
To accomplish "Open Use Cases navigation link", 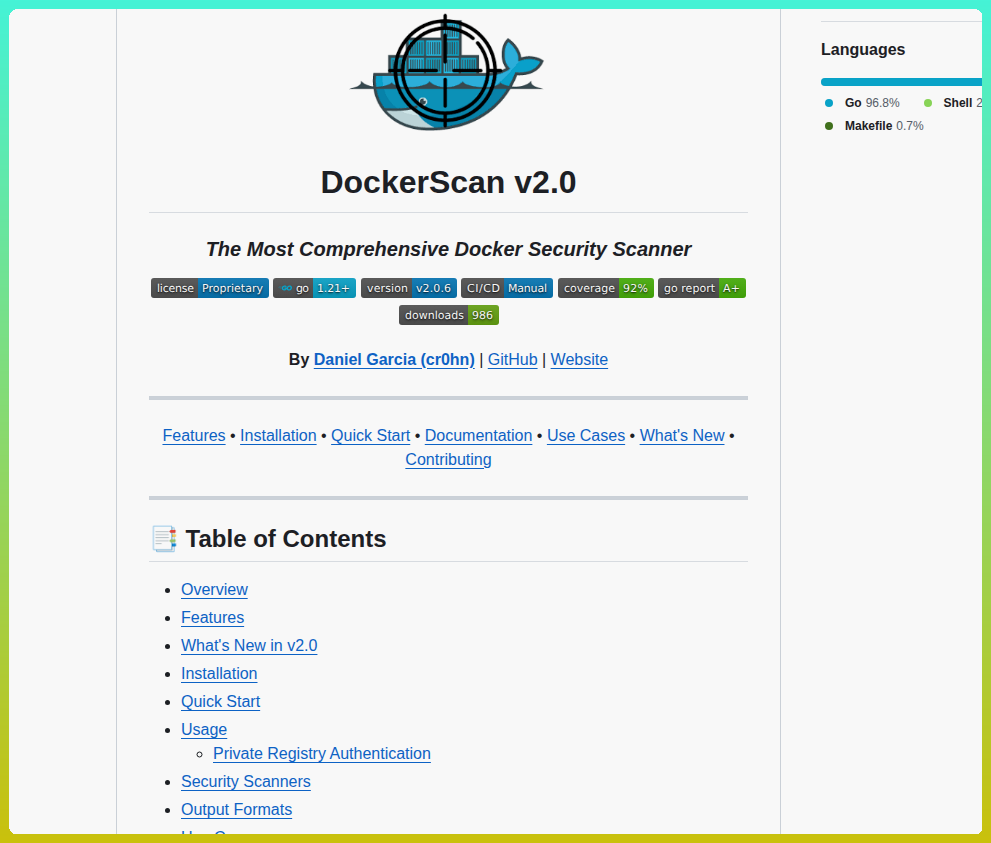I will click(586, 435).
